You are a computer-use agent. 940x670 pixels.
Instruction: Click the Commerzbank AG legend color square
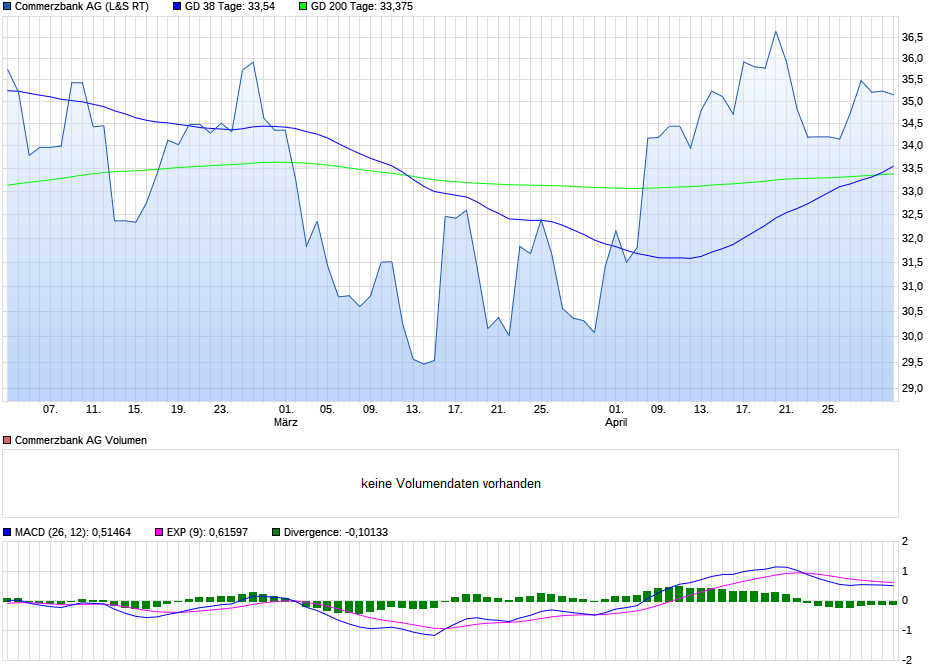tap(7, 7)
